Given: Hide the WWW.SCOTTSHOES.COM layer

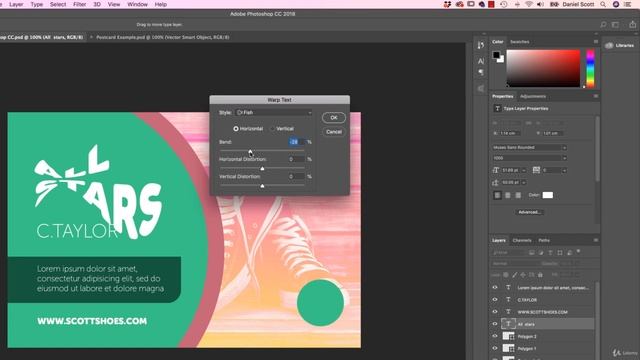Looking at the screenshot, I should pyautogui.click(x=495, y=312).
